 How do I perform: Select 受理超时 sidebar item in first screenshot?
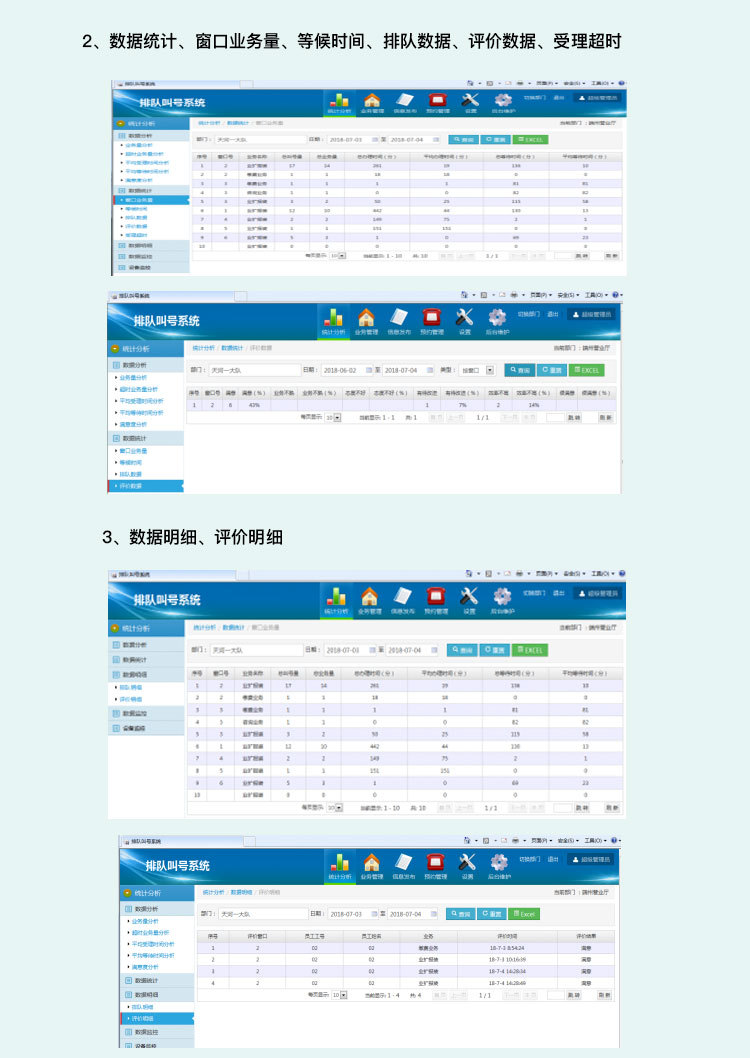pos(136,235)
